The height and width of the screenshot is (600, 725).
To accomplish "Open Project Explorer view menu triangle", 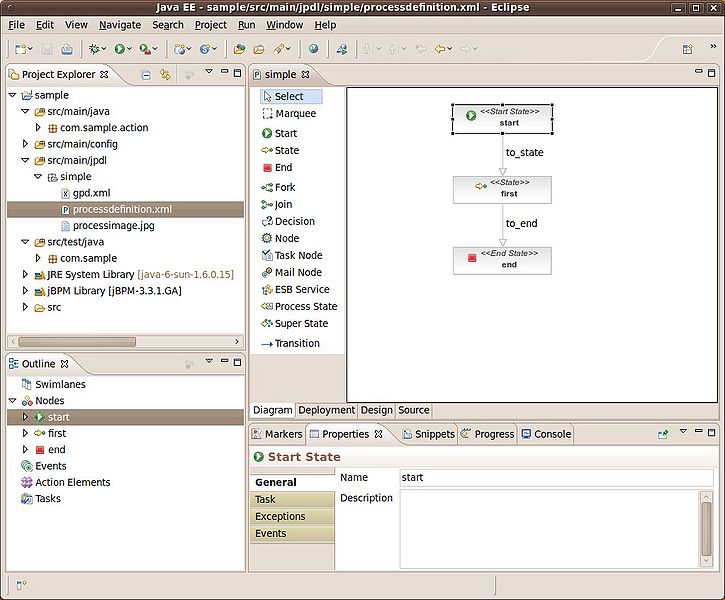I will click(x=209, y=72).
